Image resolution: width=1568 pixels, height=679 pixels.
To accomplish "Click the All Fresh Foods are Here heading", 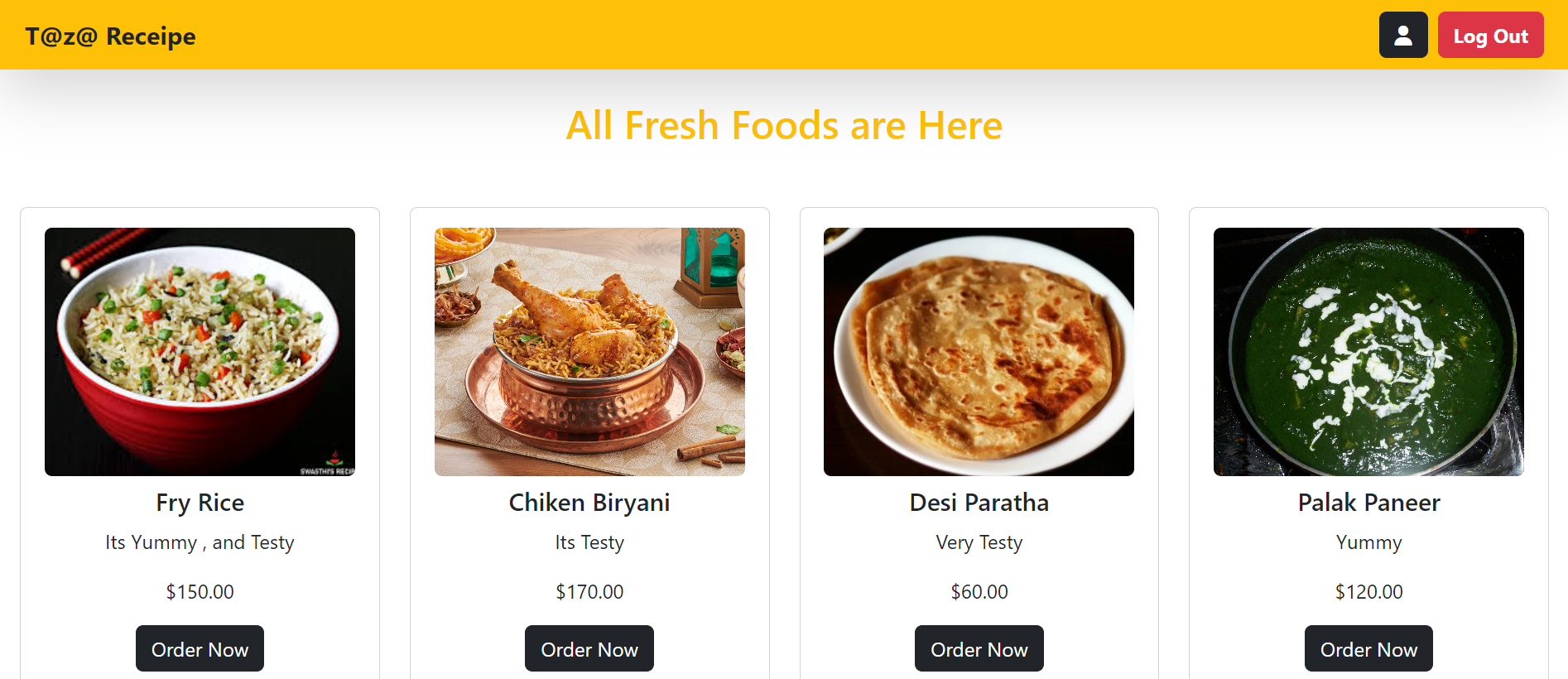I will pos(784,126).
